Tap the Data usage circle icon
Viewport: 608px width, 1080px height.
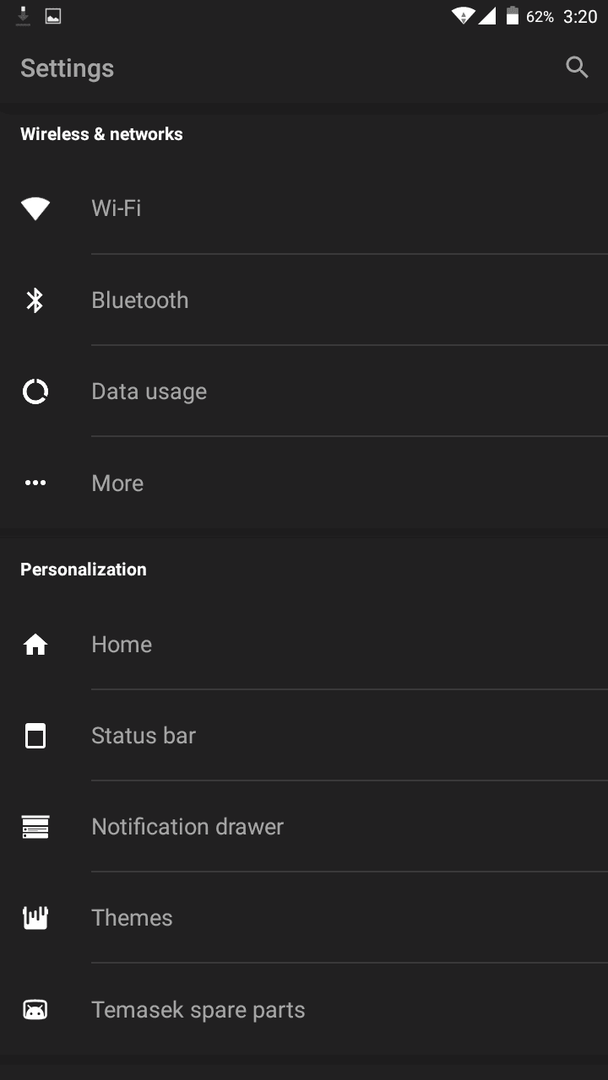coord(35,391)
